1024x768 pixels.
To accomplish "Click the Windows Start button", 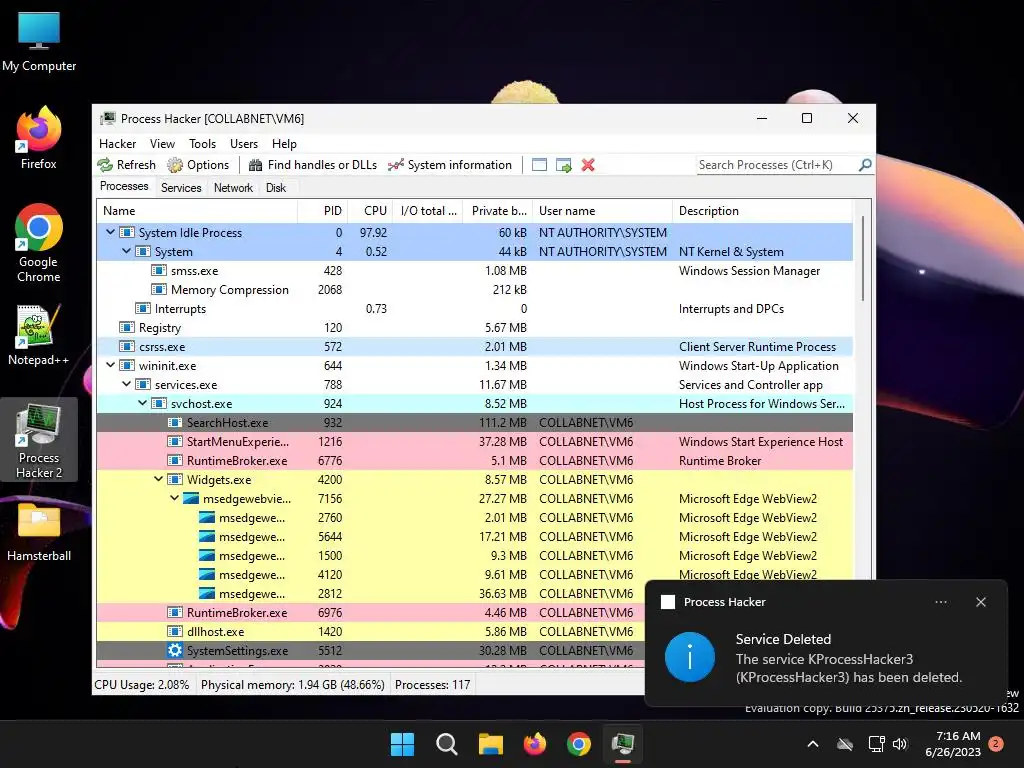I will tap(402, 744).
